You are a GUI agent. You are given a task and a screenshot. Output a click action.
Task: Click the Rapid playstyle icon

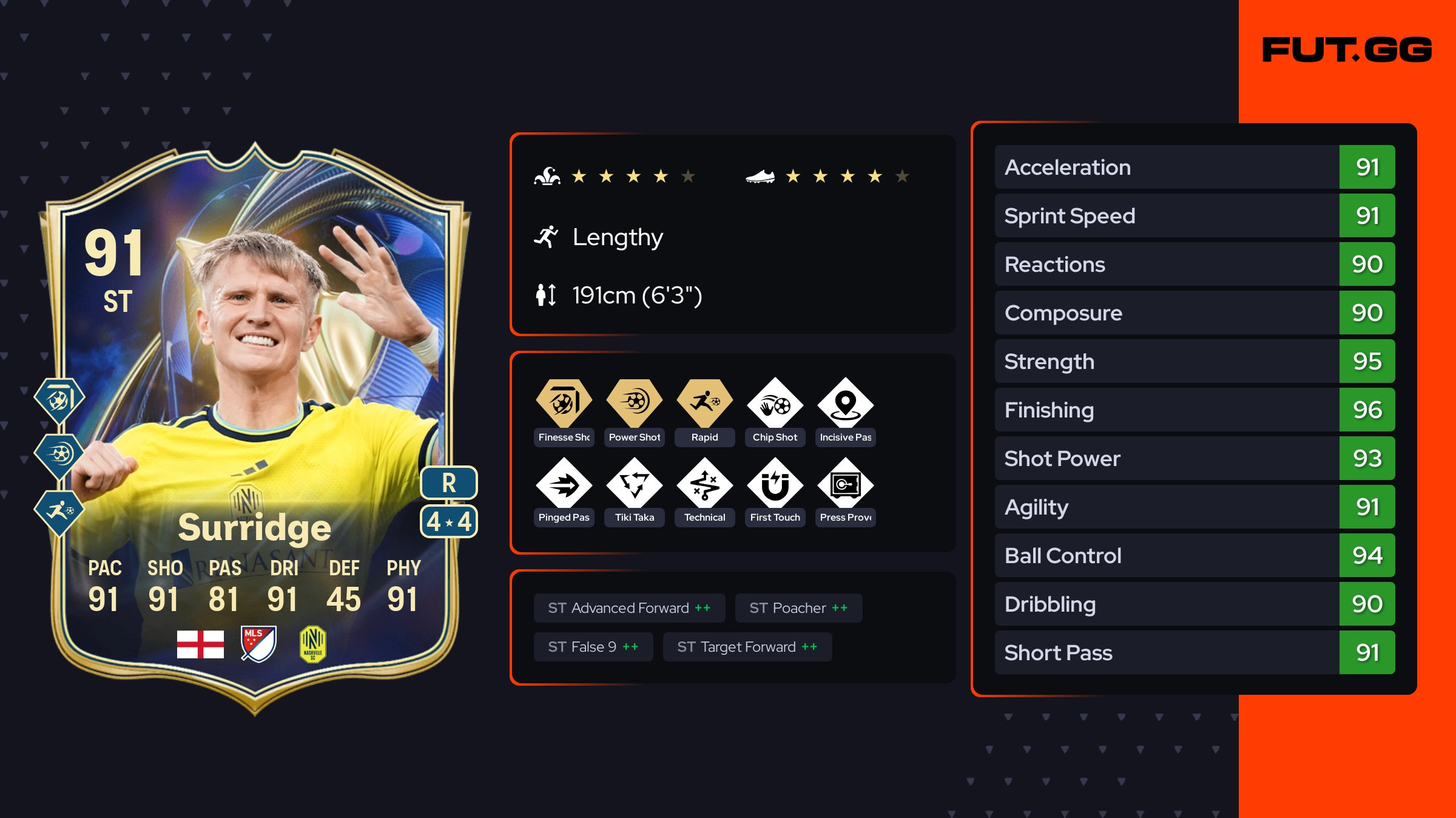coord(704,403)
